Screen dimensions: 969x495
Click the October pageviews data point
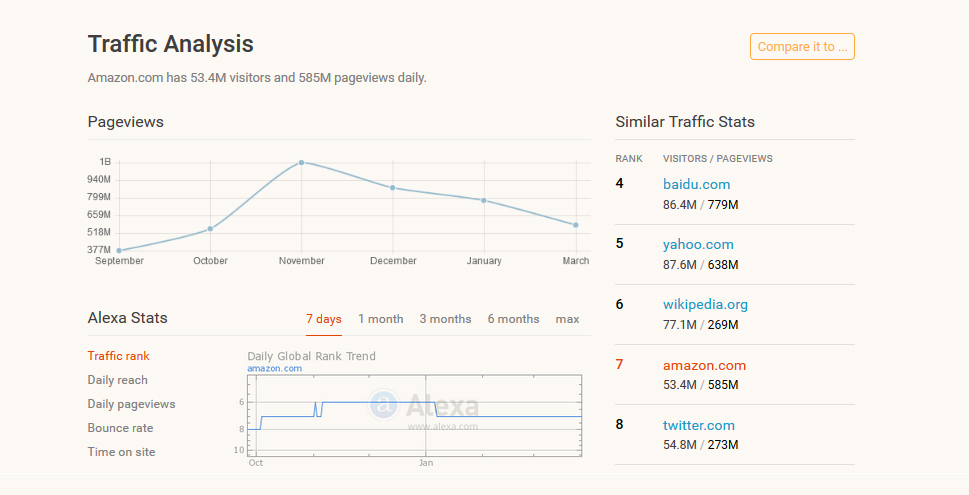point(210,229)
